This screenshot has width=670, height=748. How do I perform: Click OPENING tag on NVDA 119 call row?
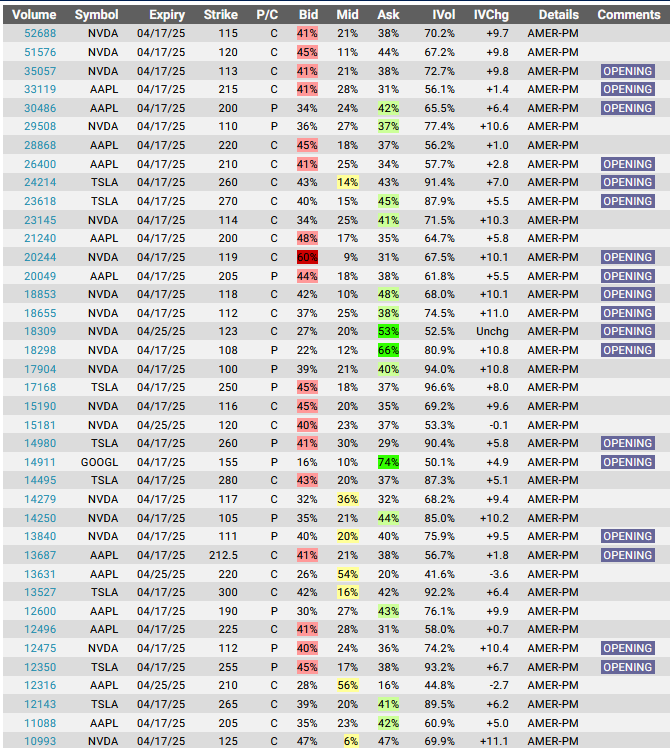click(628, 257)
